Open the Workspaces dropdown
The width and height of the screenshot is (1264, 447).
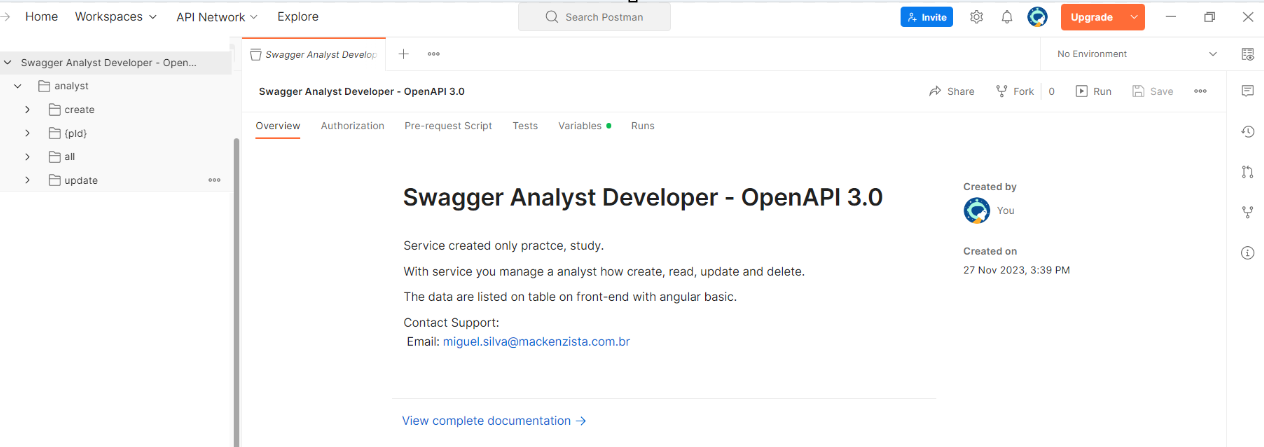point(116,17)
